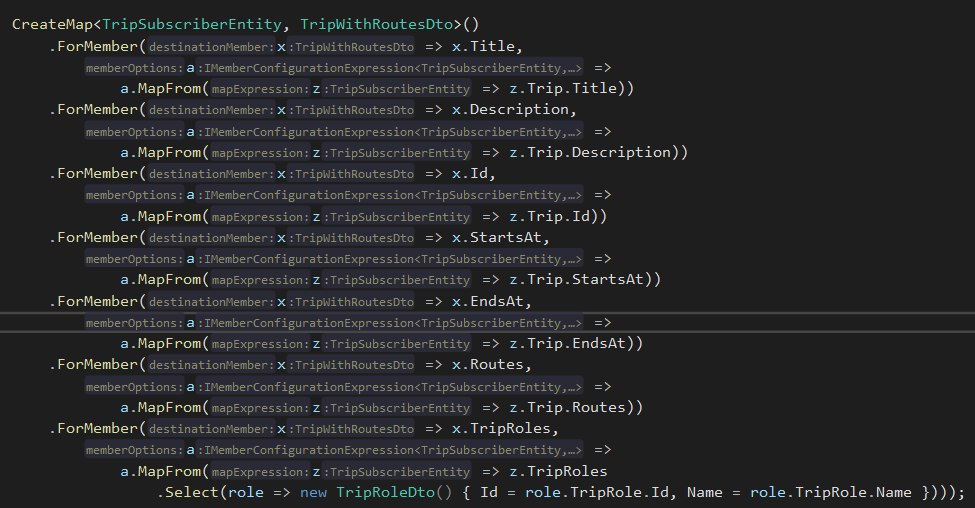
Task: Click MapFrom on the z.TripRoles line
Action: [169, 471]
